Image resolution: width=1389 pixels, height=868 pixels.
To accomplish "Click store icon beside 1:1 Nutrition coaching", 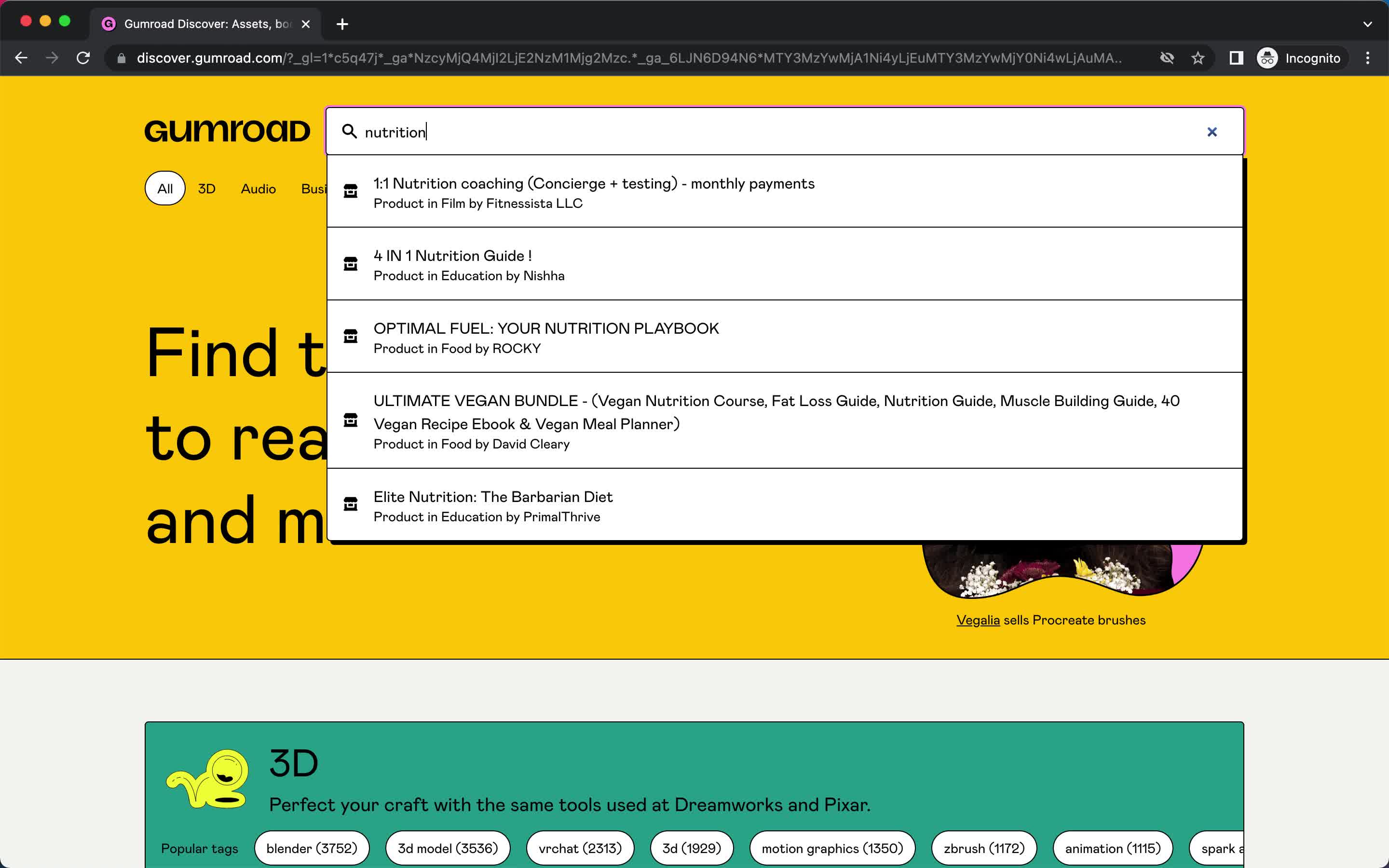I will pos(350,191).
